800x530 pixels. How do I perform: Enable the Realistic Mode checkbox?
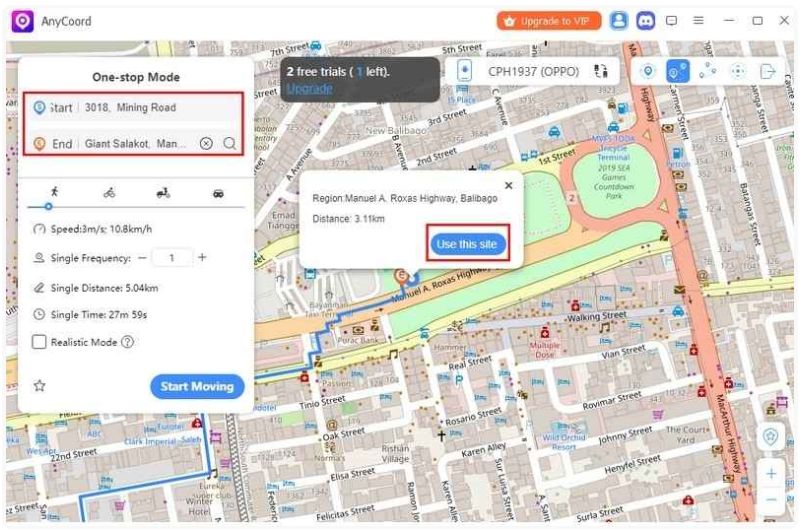[x=39, y=342]
